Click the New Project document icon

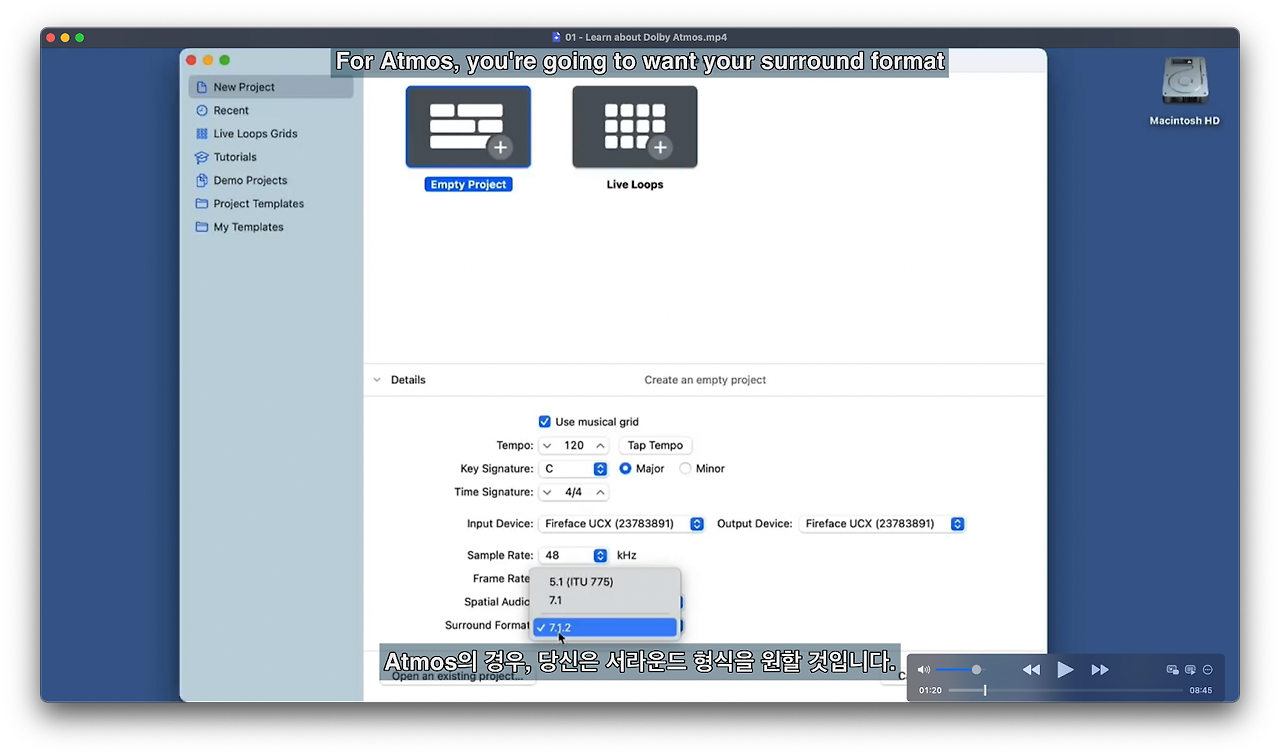click(202, 87)
